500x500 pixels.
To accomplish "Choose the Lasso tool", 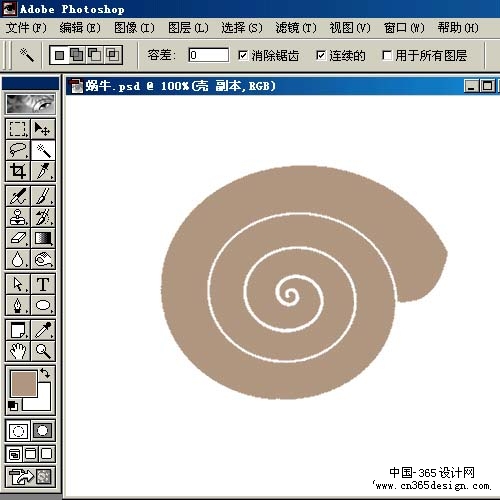I will [18, 150].
